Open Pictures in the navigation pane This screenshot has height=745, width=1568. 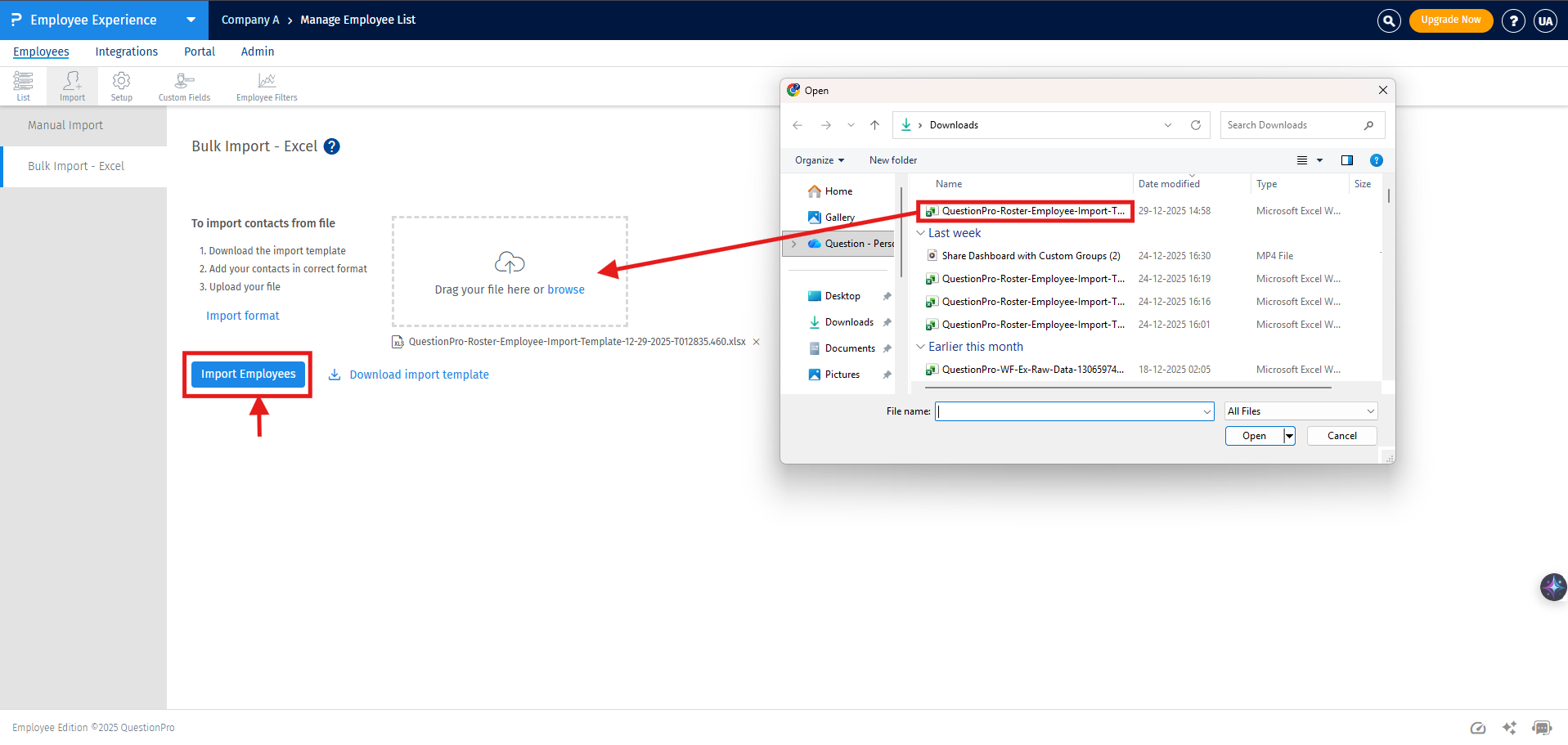coord(842,375)
